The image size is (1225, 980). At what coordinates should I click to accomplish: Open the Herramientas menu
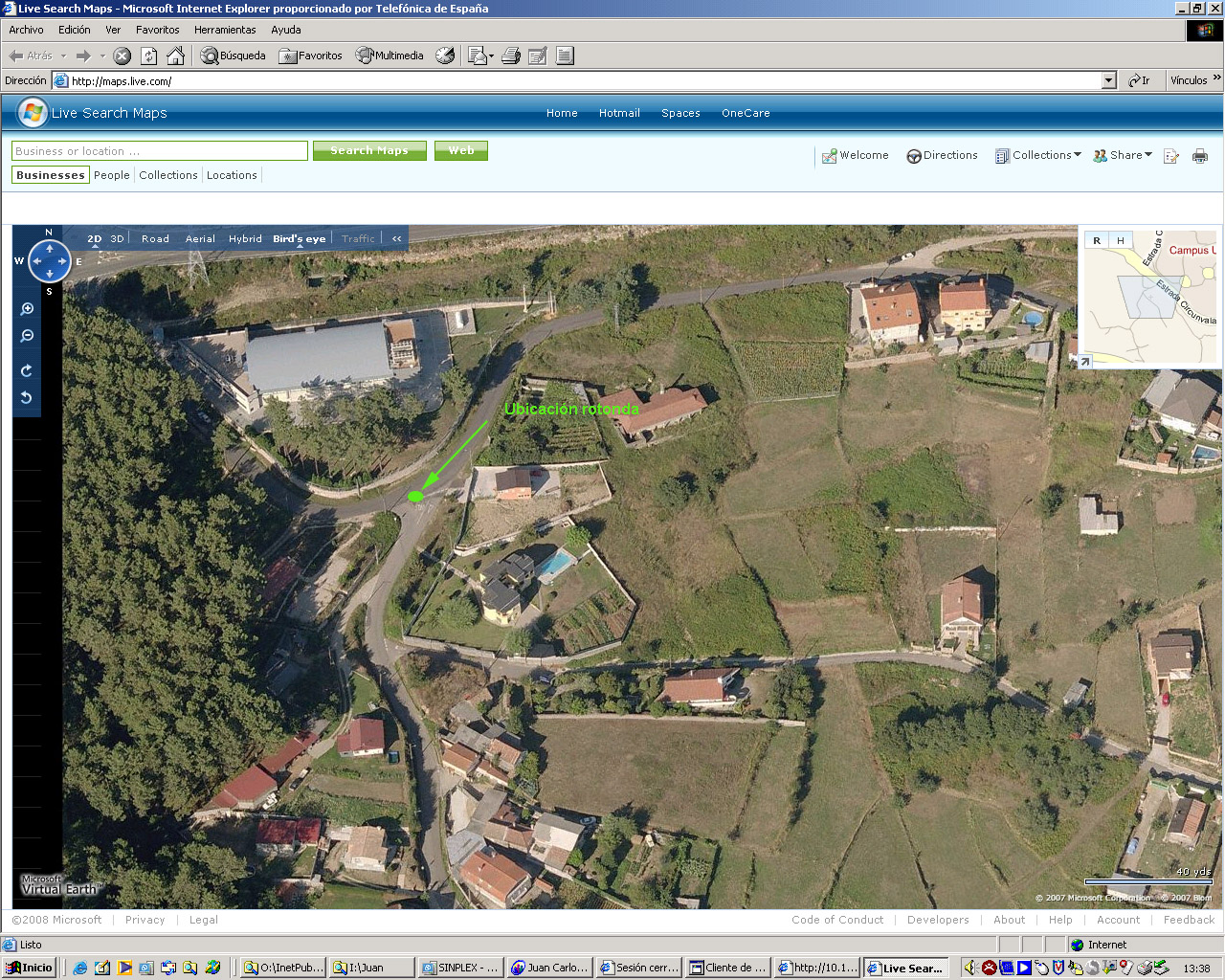coord(225,30)
